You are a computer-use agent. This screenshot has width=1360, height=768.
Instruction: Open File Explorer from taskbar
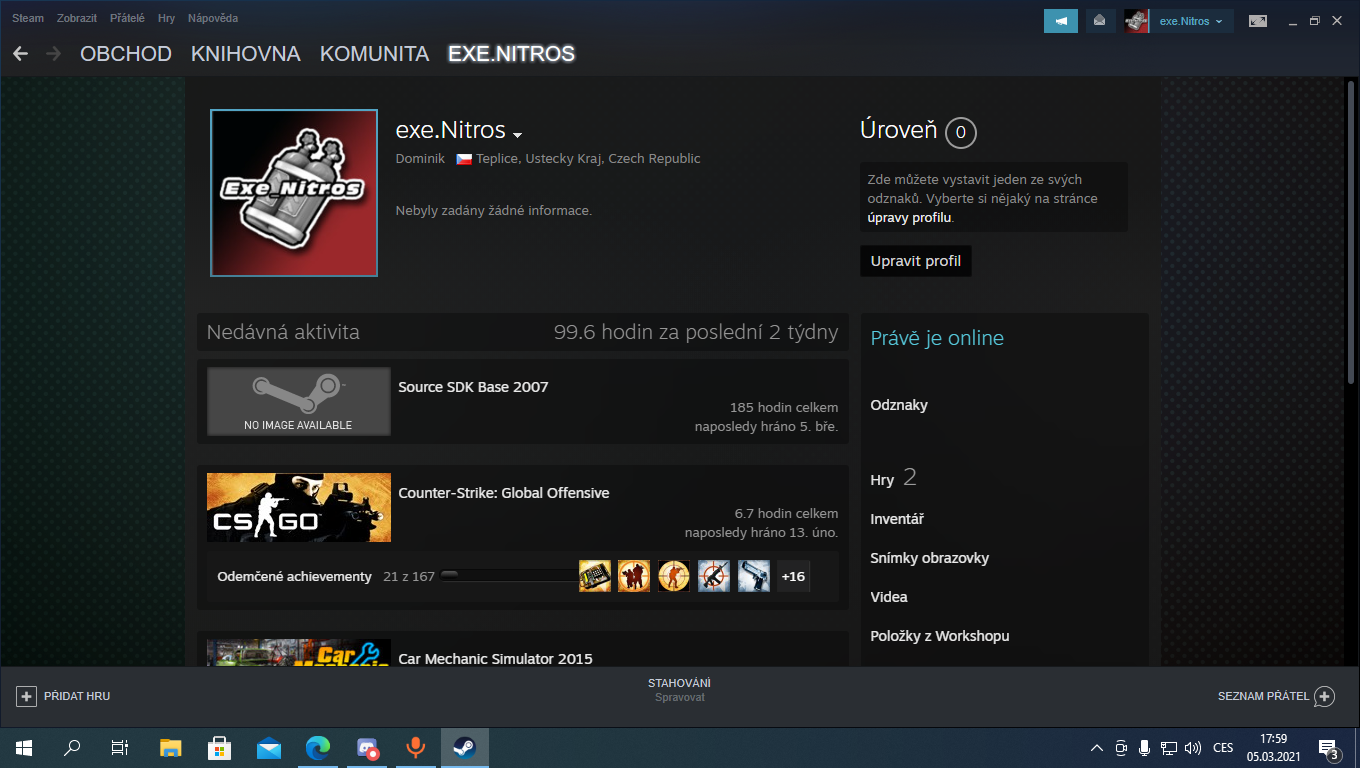point(171,748)
